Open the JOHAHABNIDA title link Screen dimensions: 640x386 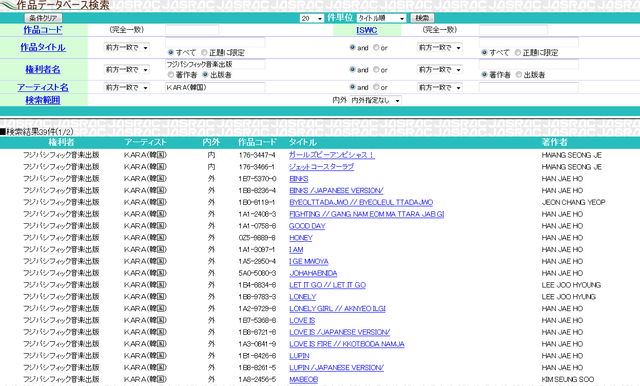tap(313, 273)
